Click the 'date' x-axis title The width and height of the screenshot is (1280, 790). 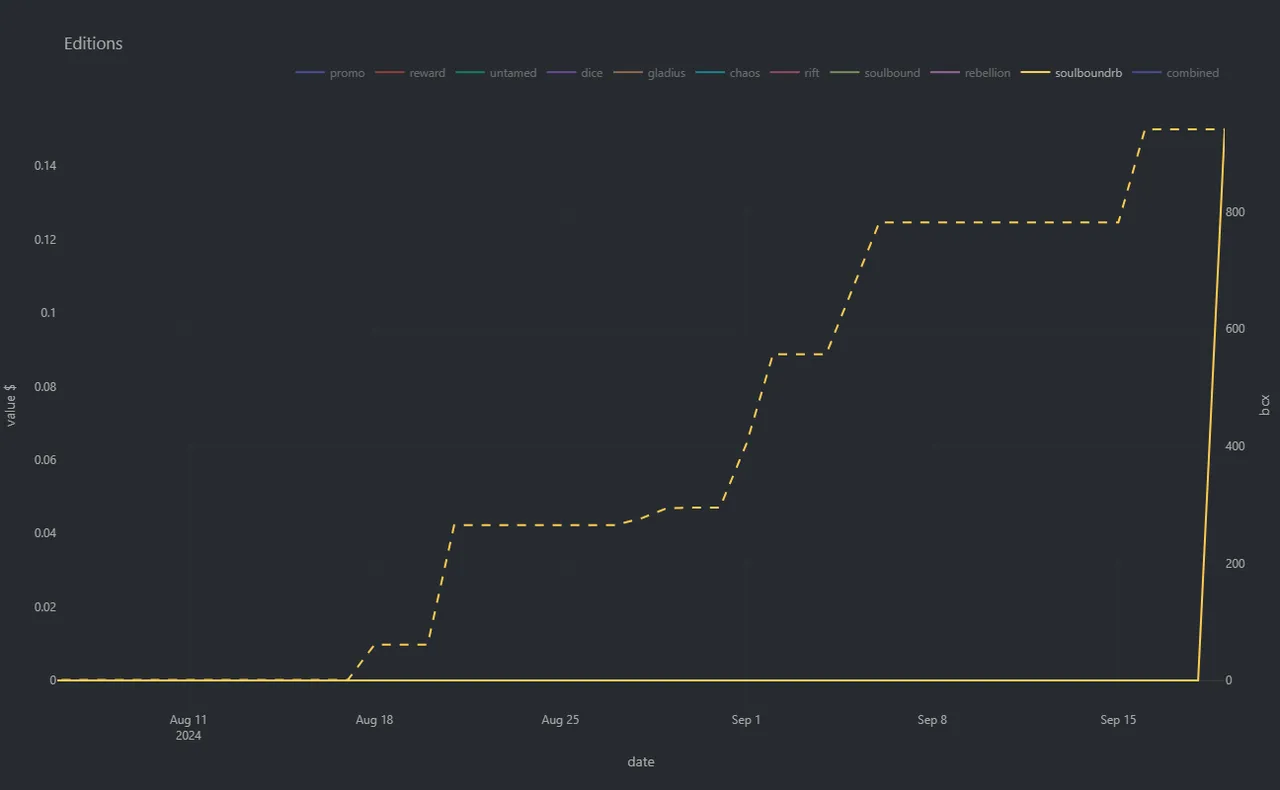click(641, 762)
